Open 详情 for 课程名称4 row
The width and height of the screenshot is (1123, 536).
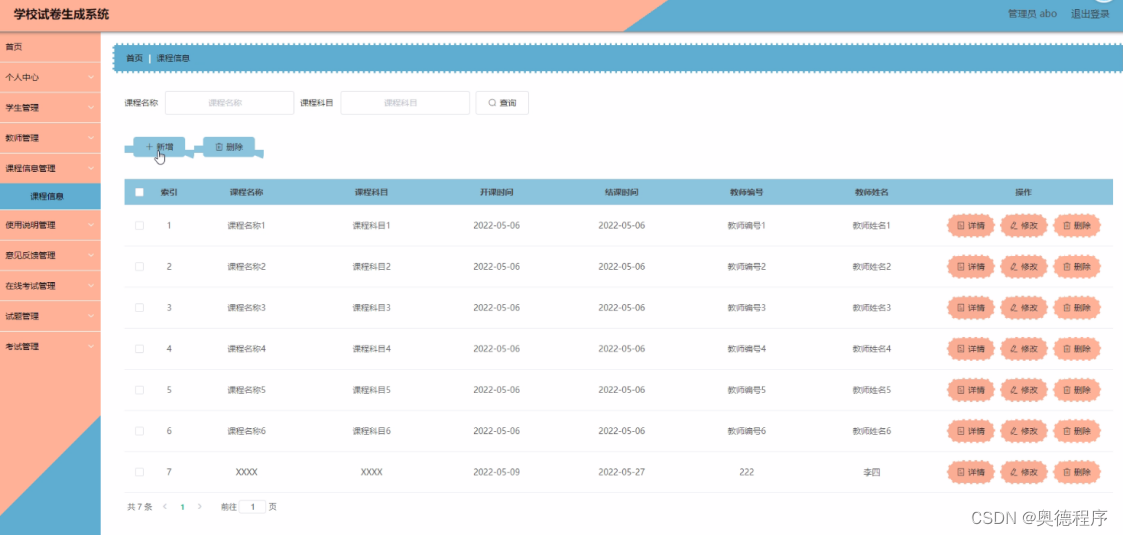(x=970, y=349)
